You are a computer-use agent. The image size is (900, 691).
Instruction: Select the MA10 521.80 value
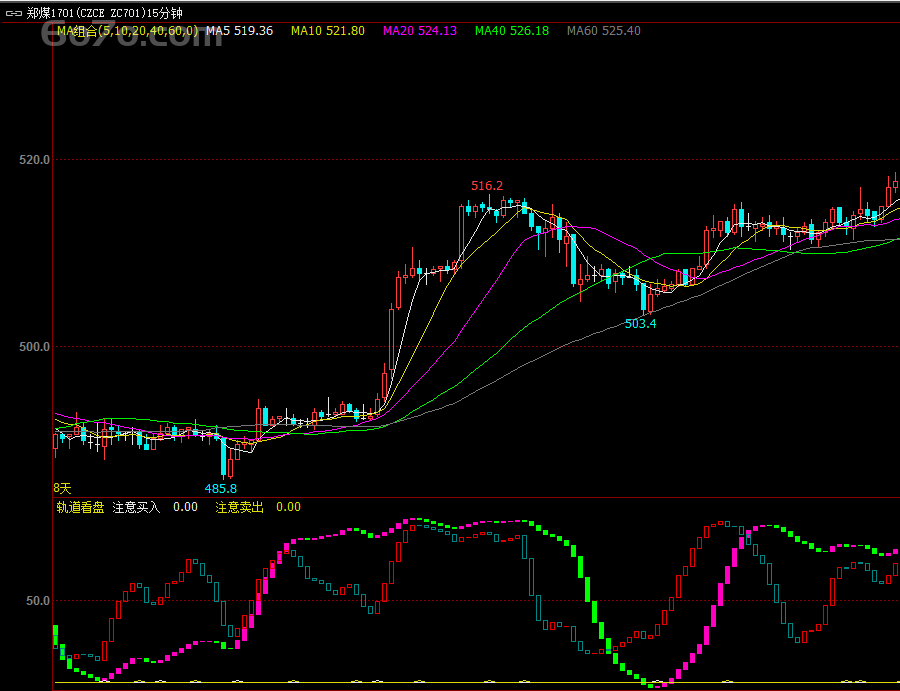(328, 31)
